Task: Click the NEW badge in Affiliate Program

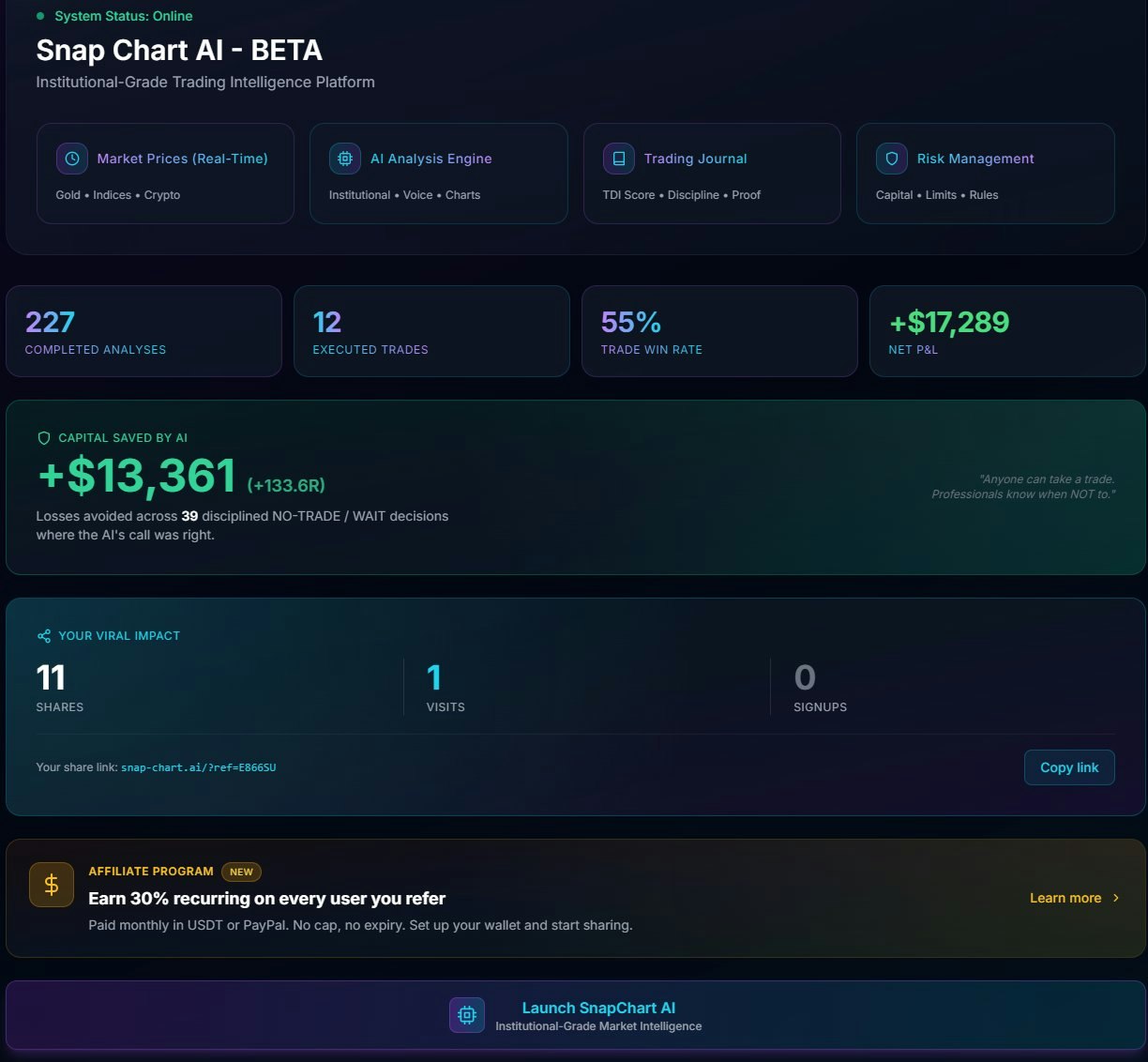Action: [241, 872]
